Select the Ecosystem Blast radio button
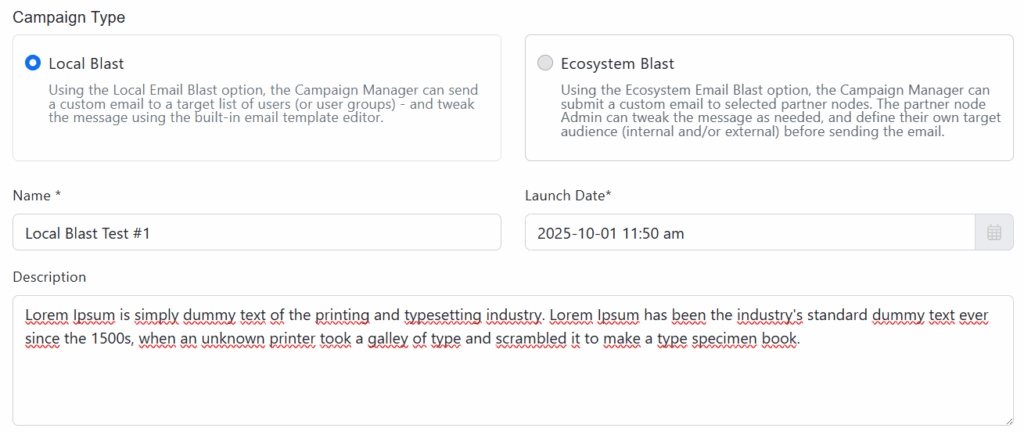Image resolution: width=1024 pixels, height=432 pixels. click(x=544, y=63)
